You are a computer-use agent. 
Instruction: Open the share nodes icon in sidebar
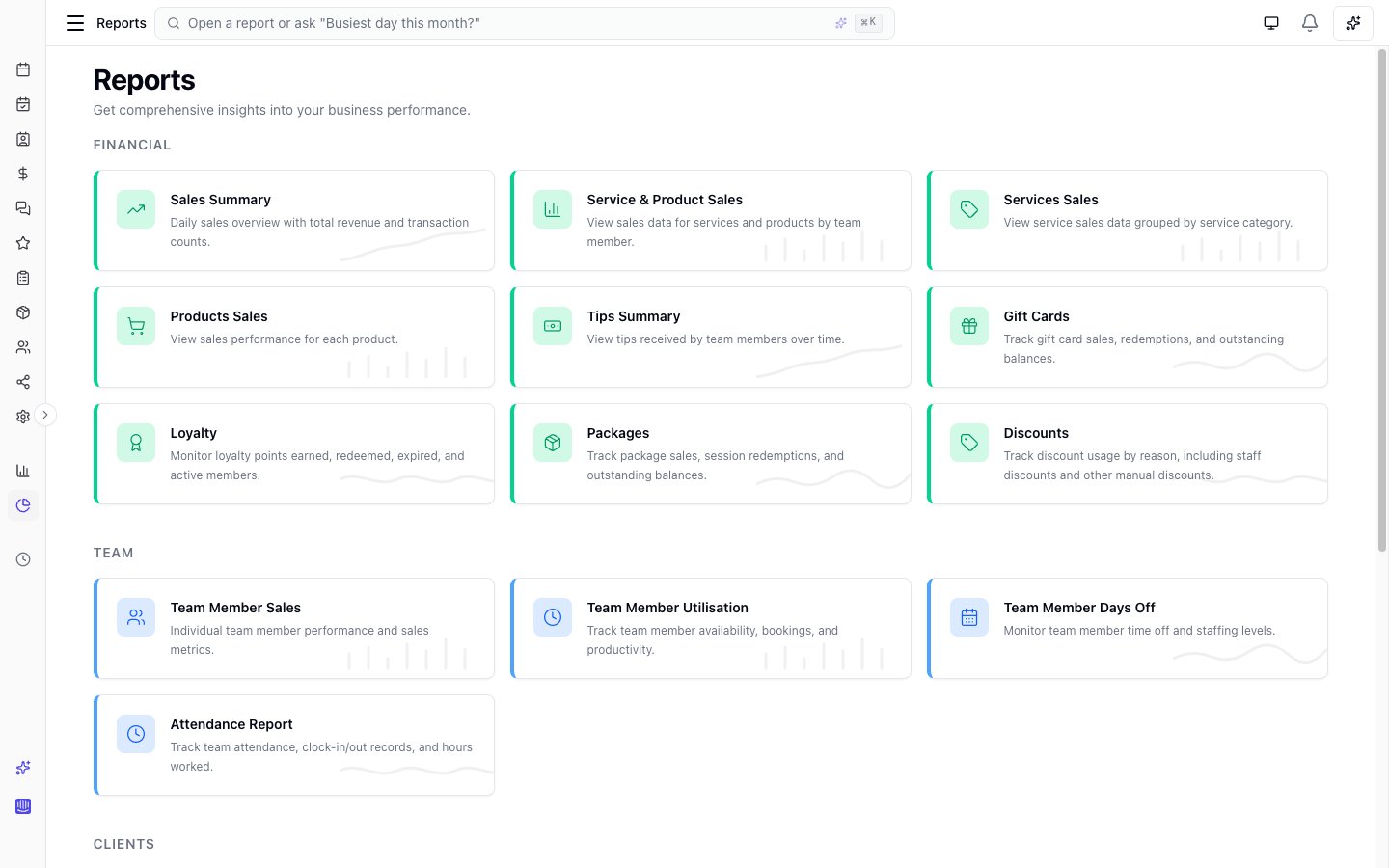23,382
